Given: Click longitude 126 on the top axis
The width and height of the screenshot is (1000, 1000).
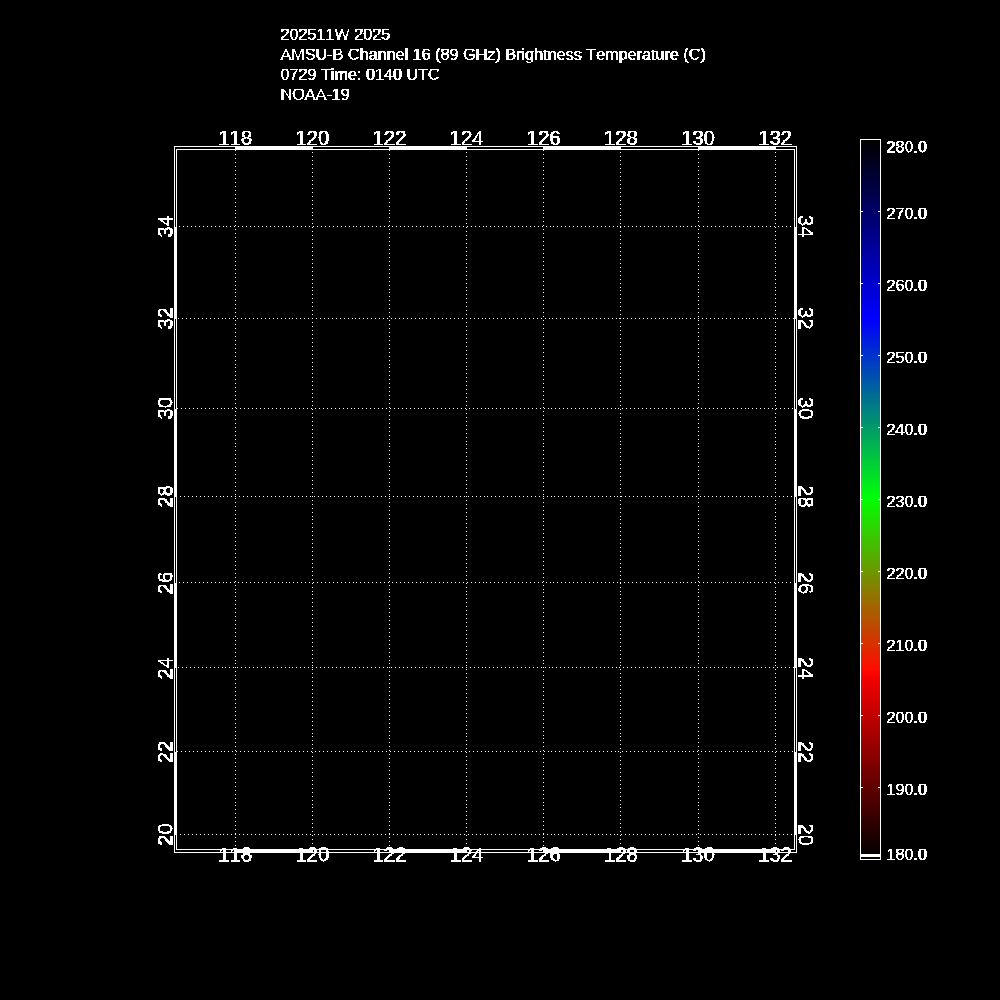Looking at the screenshot, I should [x=543, y=138].
